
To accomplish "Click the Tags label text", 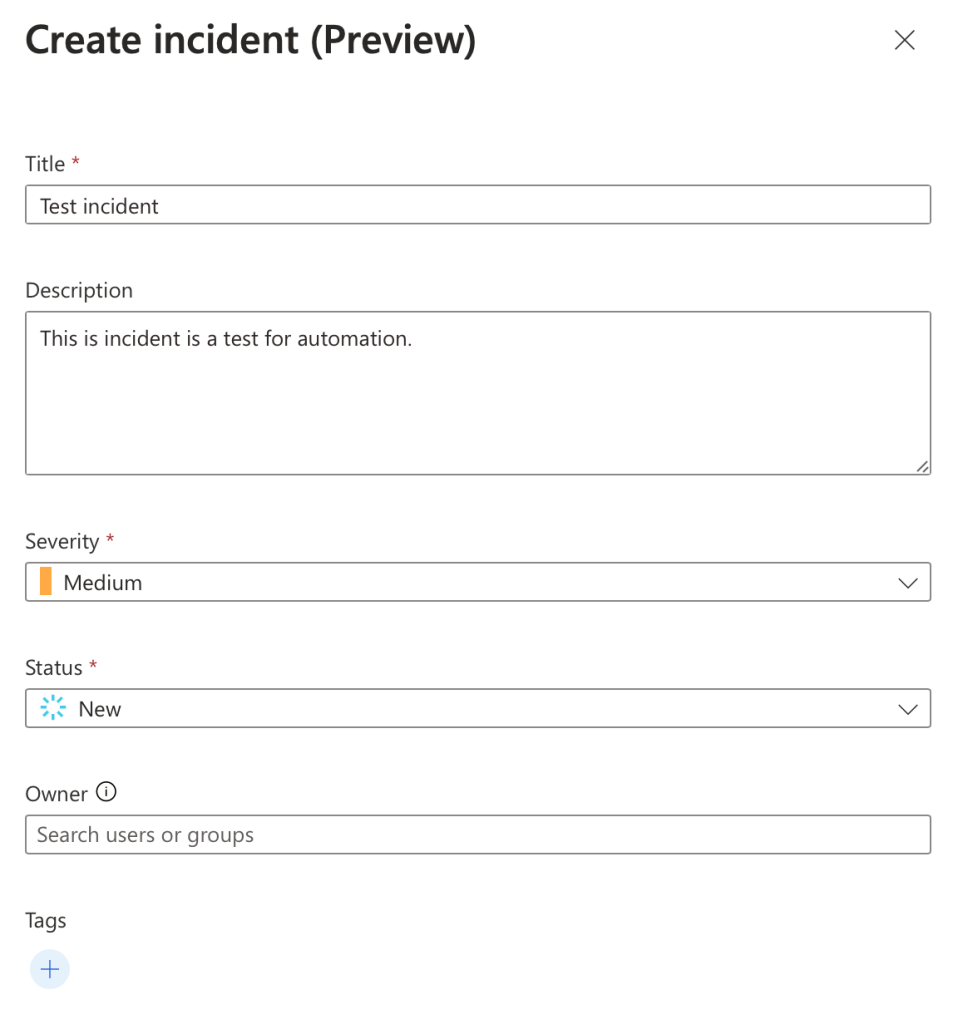I will click(x=46, y=920).
